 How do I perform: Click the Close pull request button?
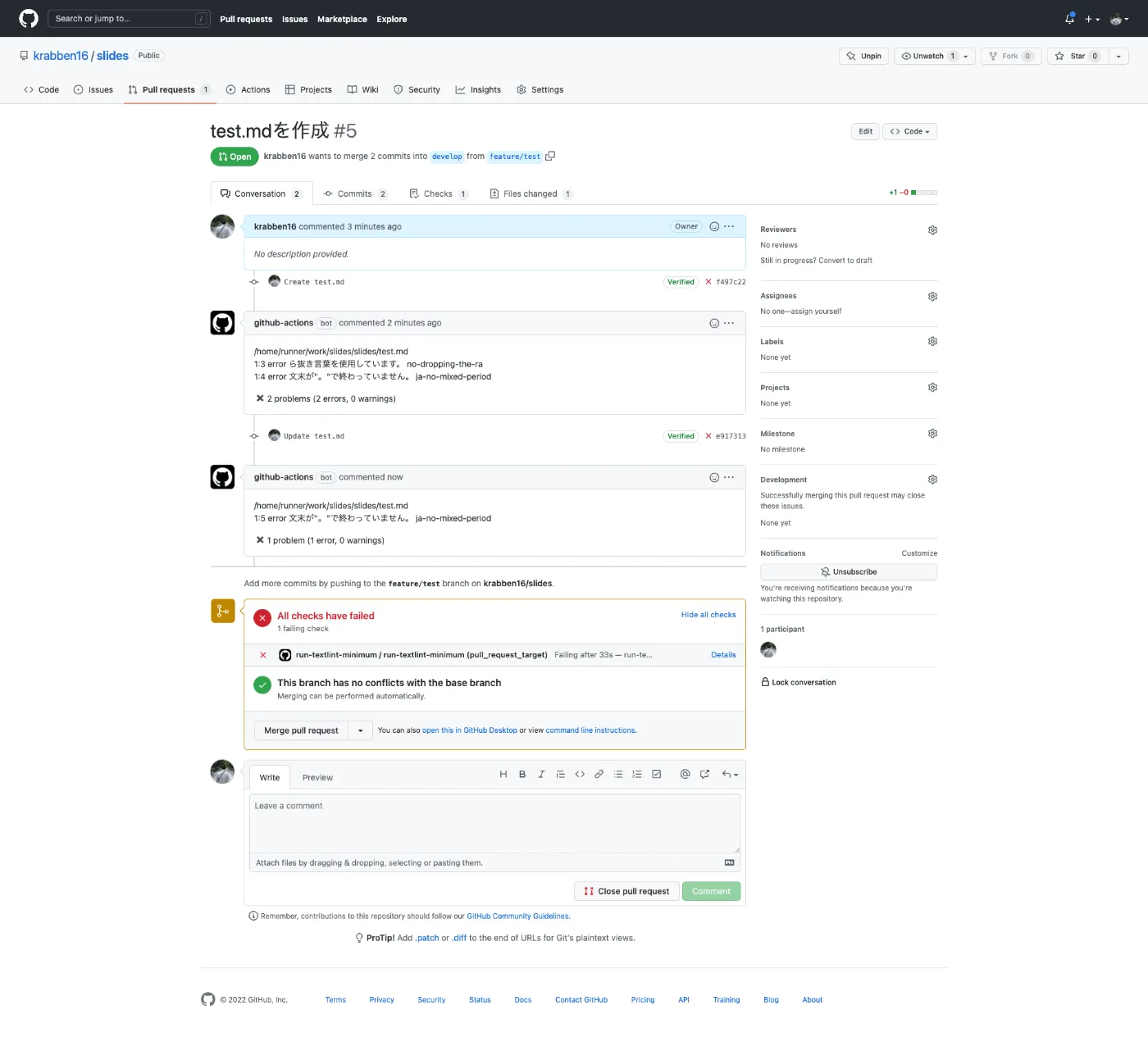point(626,892)
